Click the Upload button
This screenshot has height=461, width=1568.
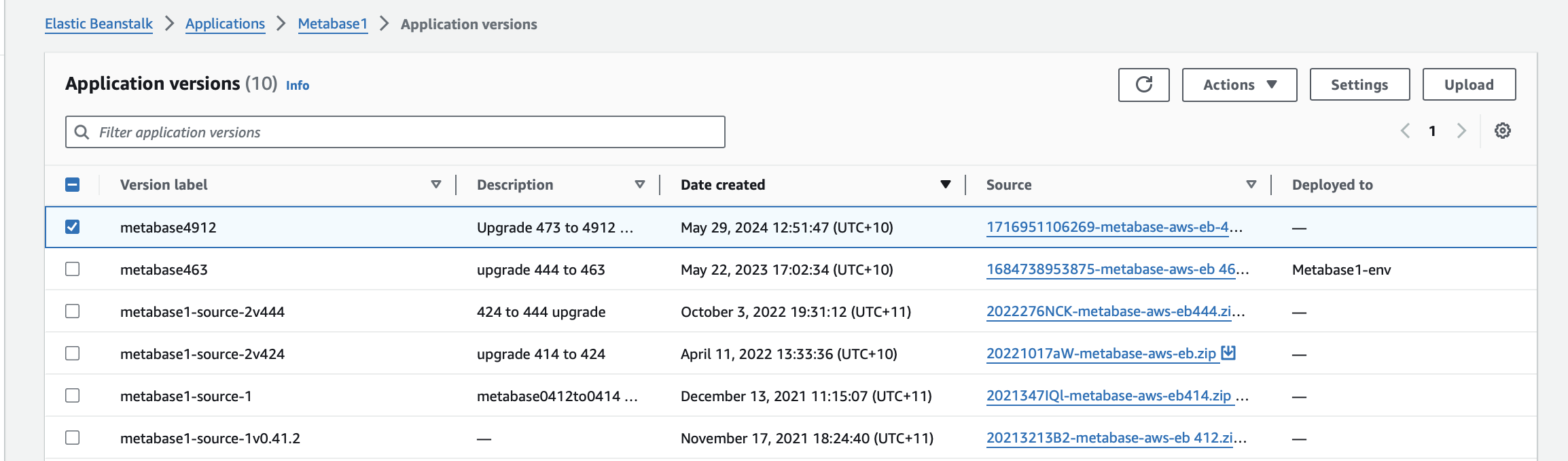pyautogui.click(x=1469, y=85)
